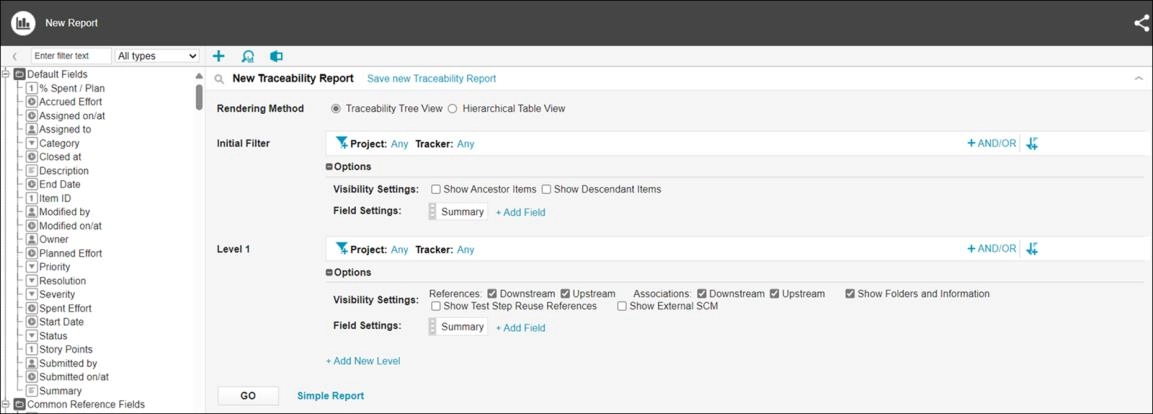Viewport: 1153px width, 414px height.
Task: Click the Initial Filter sort order icon
Action: (1032, 143)
